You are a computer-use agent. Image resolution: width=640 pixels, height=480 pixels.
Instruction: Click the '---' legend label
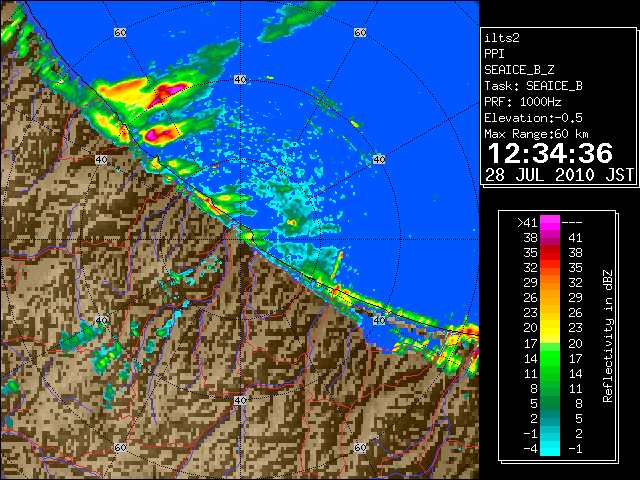(x=572, y=223)
